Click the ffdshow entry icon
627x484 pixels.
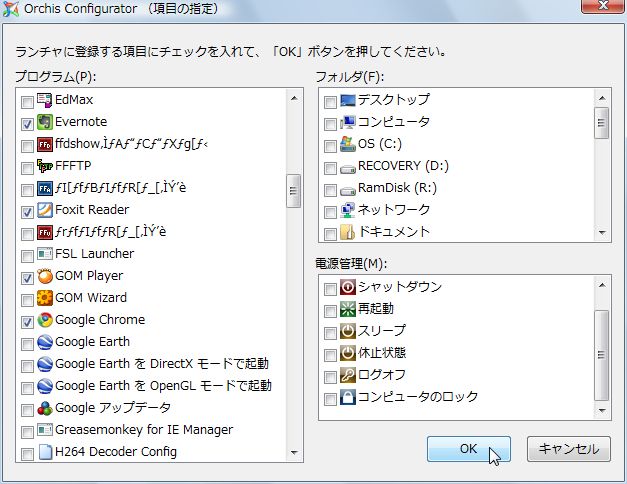pos(44,144)
